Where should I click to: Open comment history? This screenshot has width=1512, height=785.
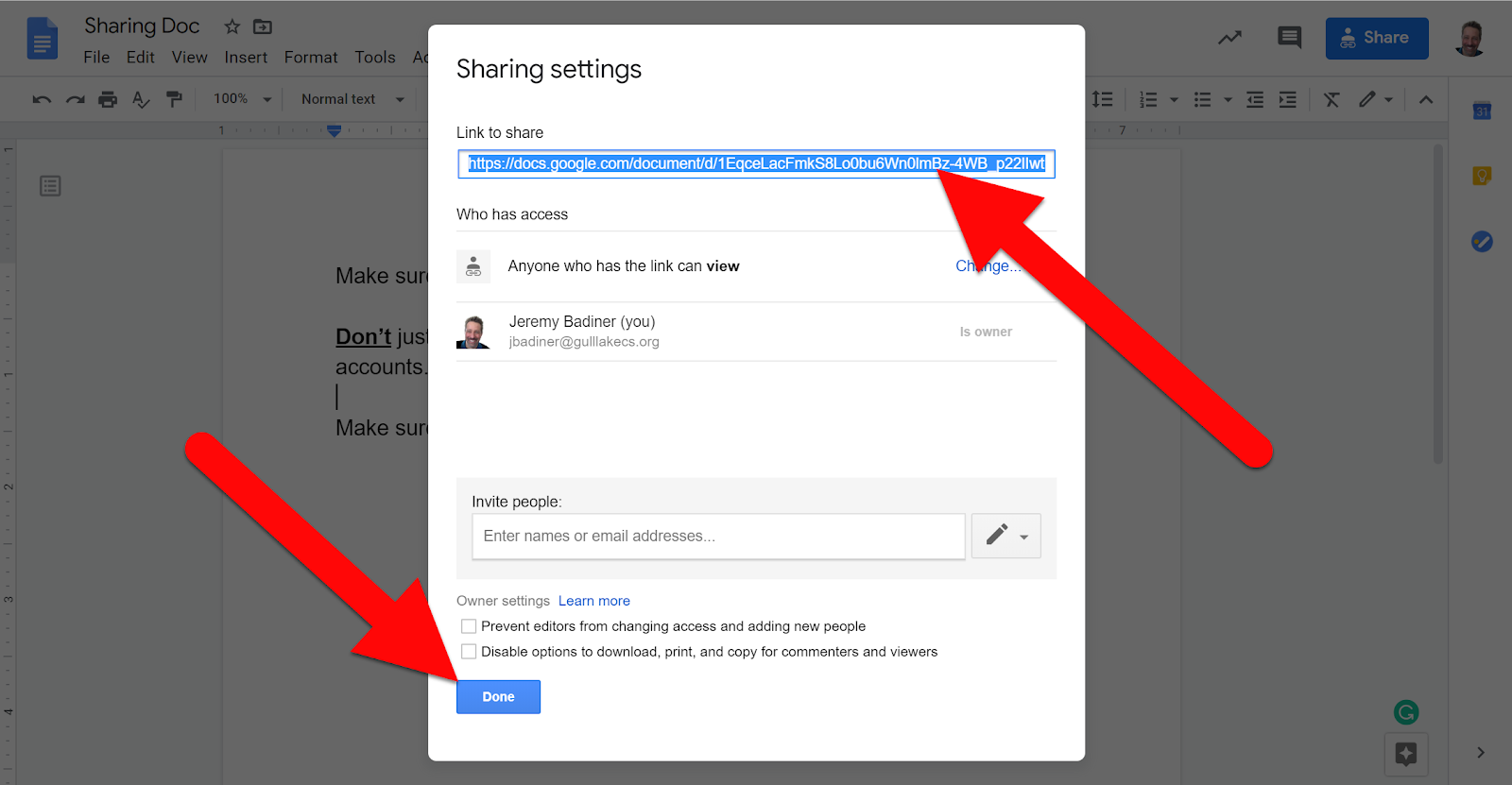point(1289,38)
